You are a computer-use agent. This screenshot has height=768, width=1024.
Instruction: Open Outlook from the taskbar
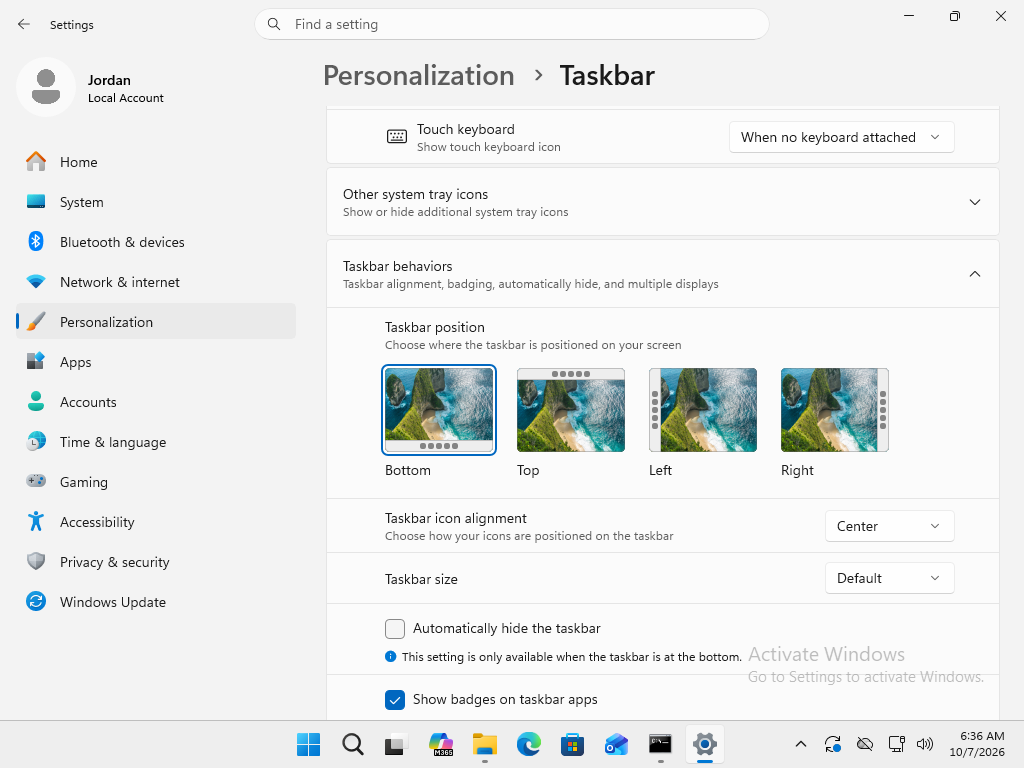[x=616, y=744]
